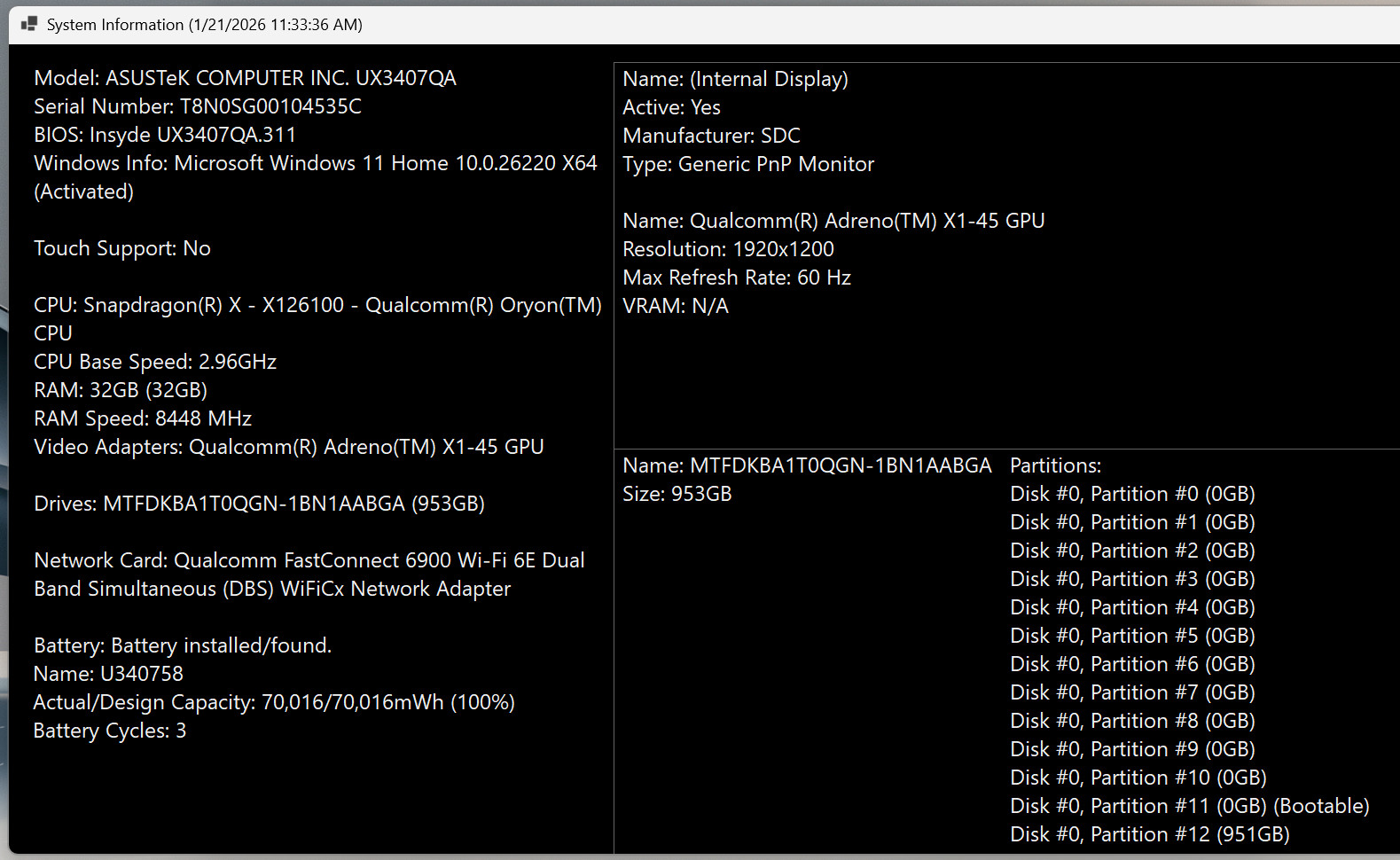Select the Battery Cycles: 3 line

[110, 731]
